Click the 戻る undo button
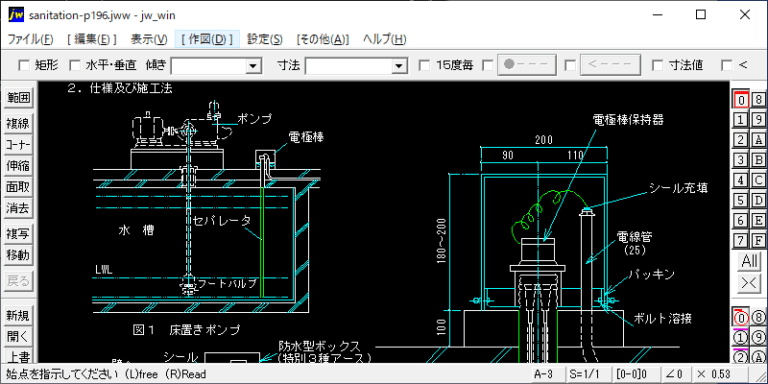Image resolution: width=768 pixels, height=384 pixels. [18, 281]
